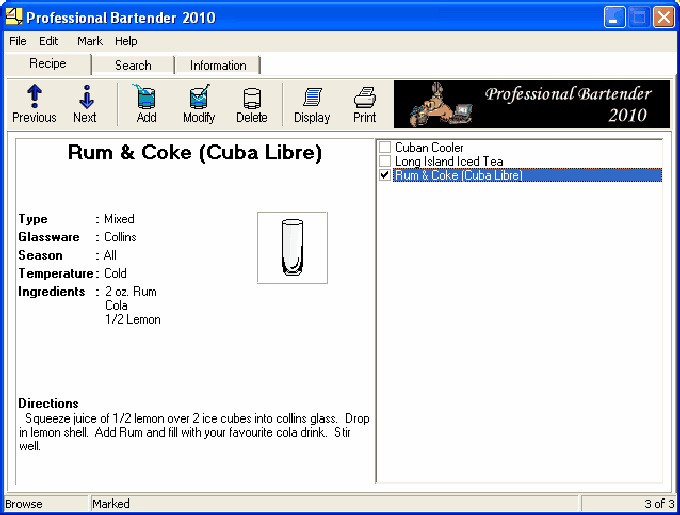
Task: Minimize the Professional Bartender window
Action: pos(615,17)
